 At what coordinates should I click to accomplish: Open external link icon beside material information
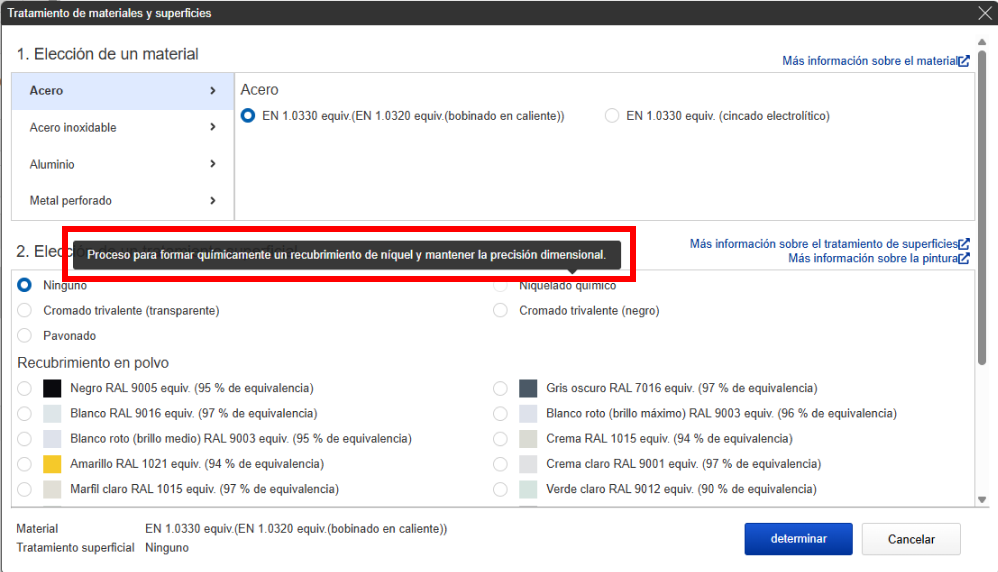[964, 61]
